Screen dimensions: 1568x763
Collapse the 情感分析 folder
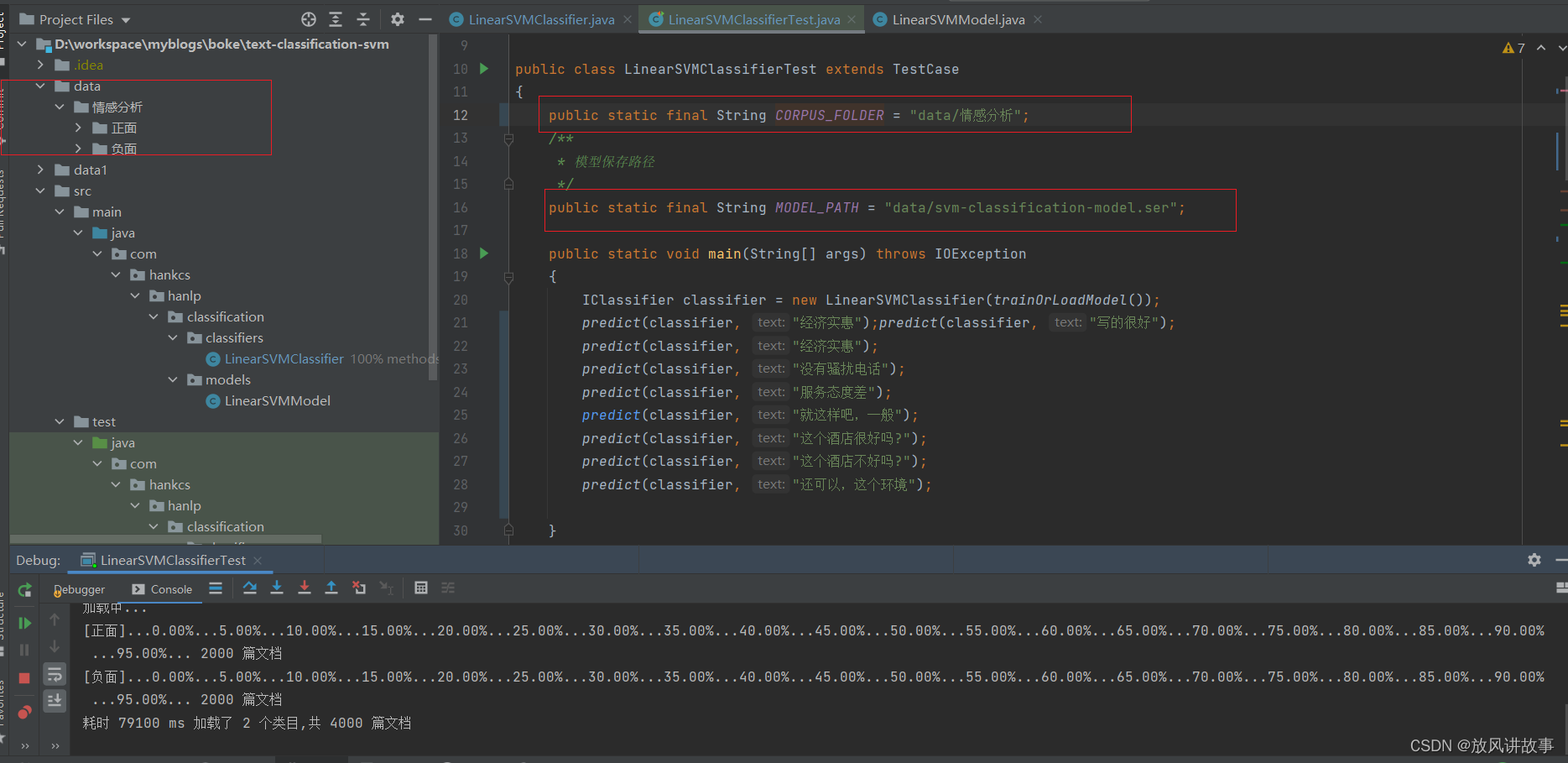click(60, 107)
